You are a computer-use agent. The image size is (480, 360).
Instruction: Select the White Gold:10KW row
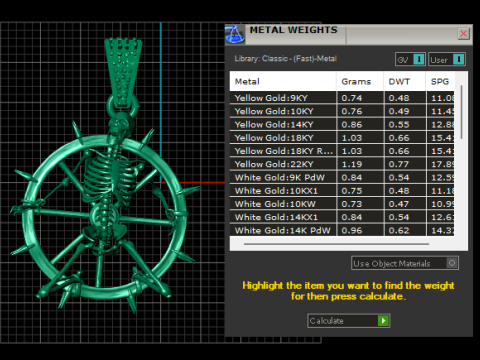pos(342,204)
